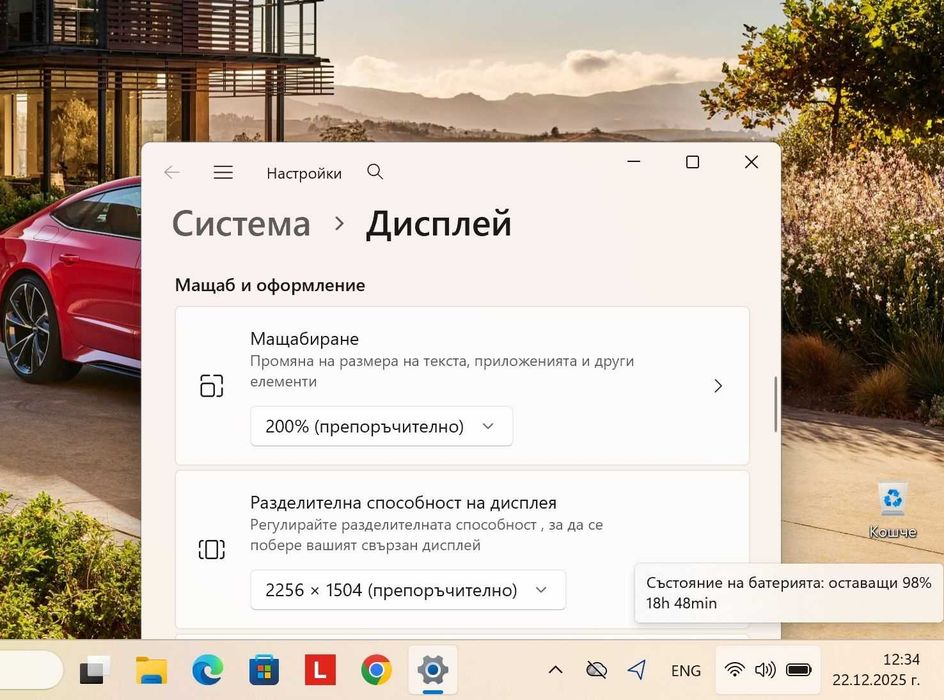Click the Settings window vertical scrollbar
The image size is (944, 700).
[x=775, y=404]
